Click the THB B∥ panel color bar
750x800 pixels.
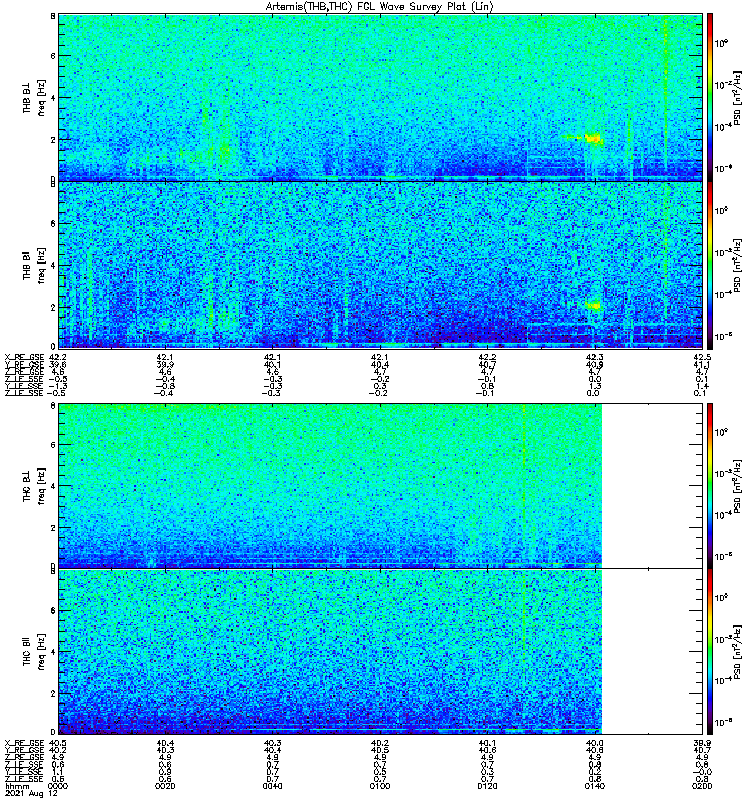coord(710,265)
